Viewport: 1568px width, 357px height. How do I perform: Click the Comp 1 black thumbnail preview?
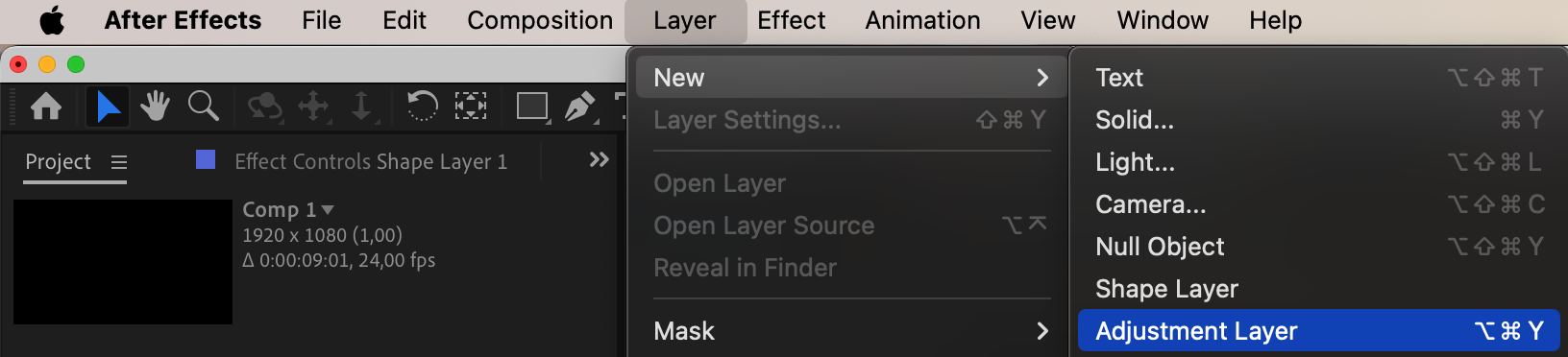[123, 262]
